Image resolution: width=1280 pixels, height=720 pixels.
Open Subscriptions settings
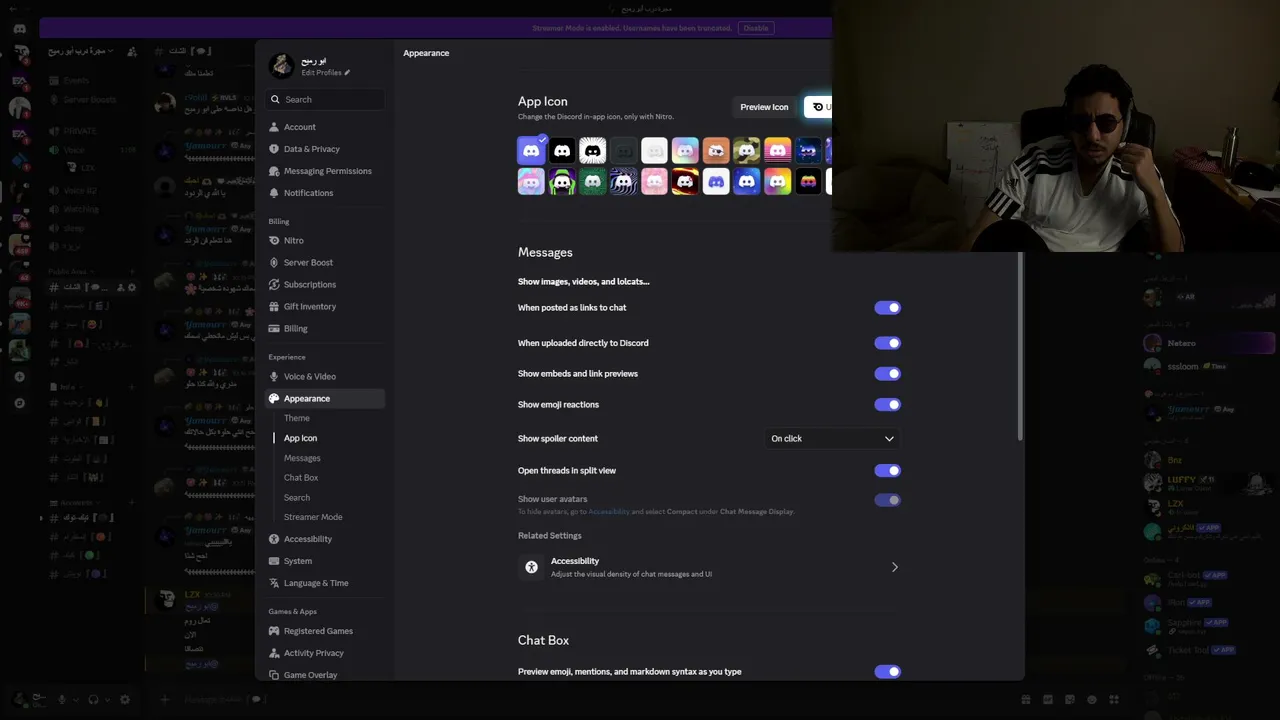click(325, 285)
